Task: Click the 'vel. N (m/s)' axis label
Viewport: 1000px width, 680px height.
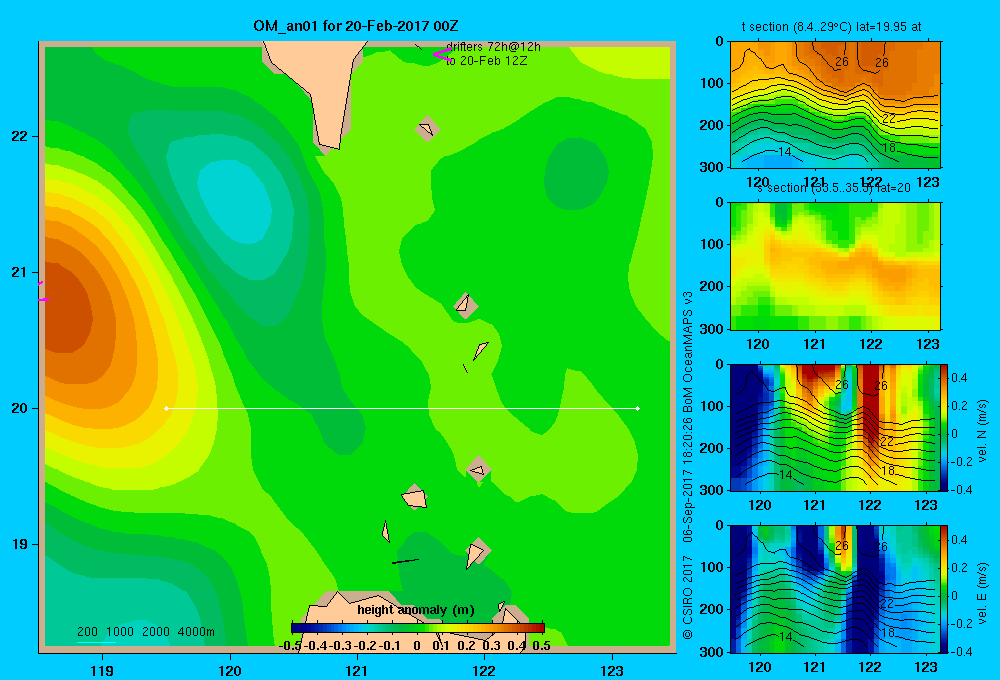Action: pos(982,431)
